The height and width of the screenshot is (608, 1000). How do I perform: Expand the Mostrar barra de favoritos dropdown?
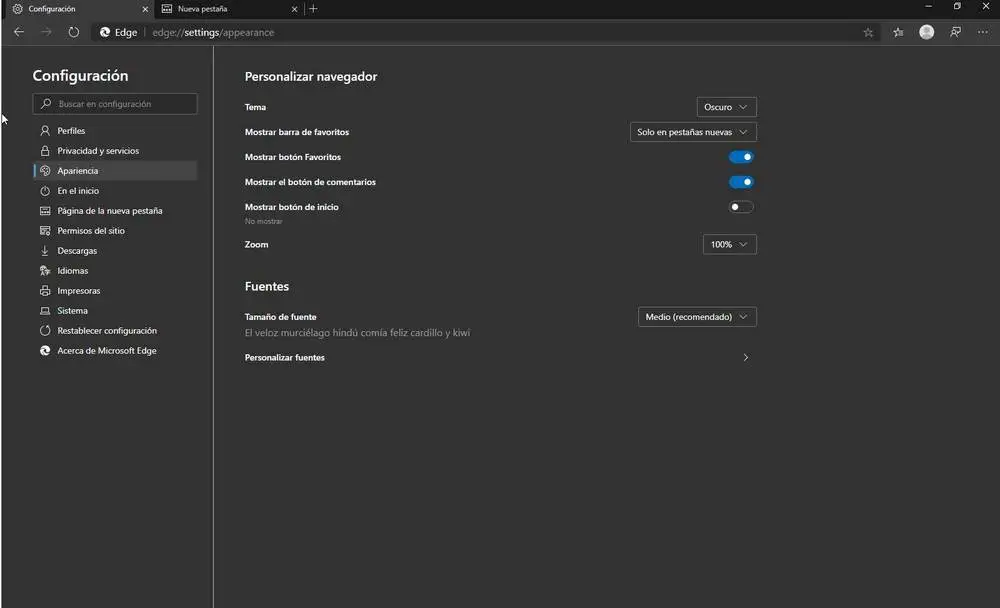click(693, 132)
